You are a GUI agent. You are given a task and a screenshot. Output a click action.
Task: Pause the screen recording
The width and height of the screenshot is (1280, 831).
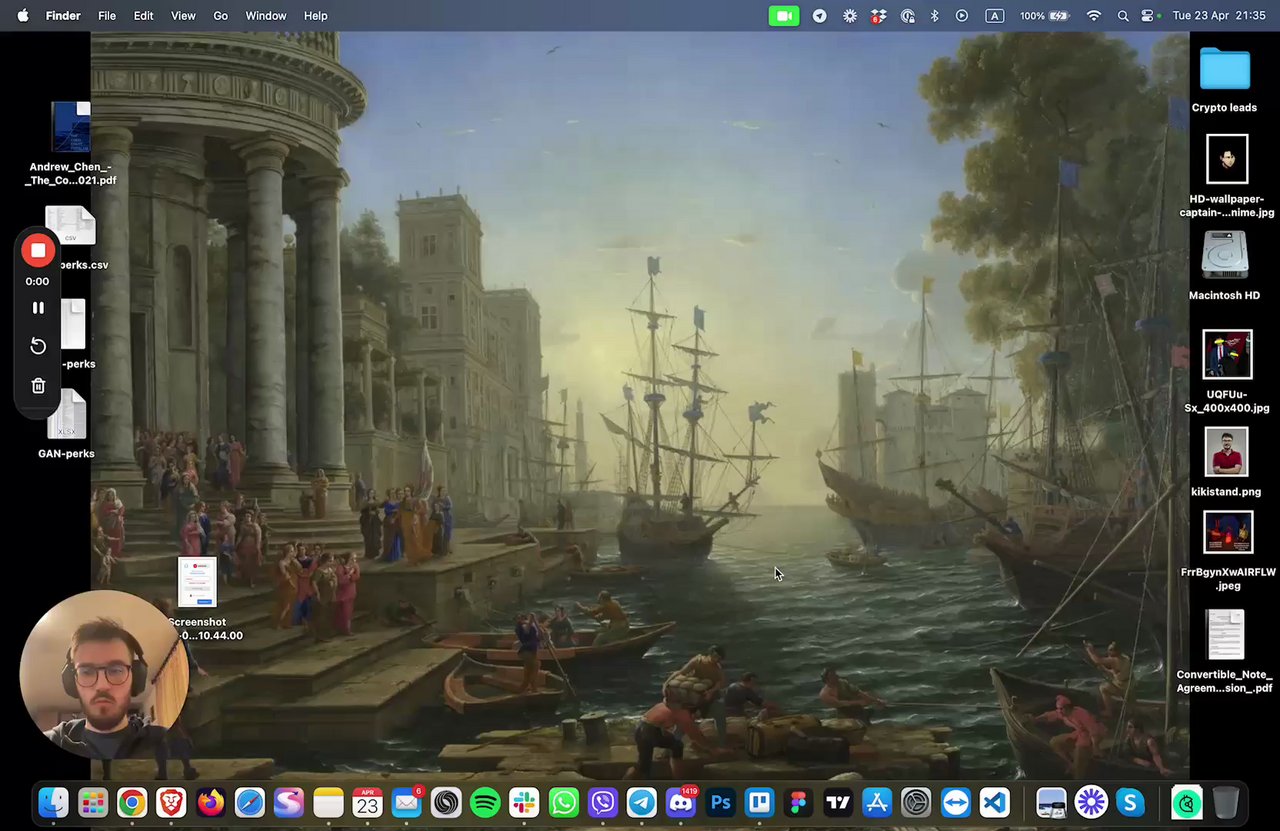click(x=38, y=308)
